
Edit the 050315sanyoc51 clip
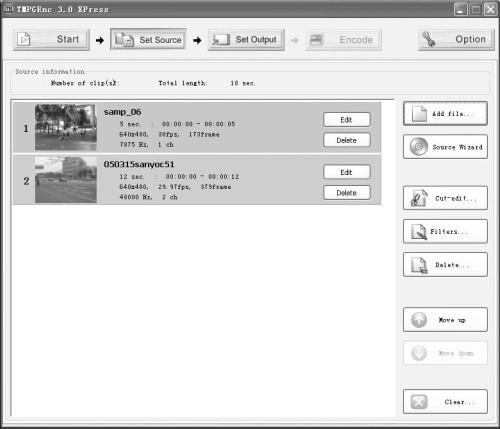click(347, 172)
